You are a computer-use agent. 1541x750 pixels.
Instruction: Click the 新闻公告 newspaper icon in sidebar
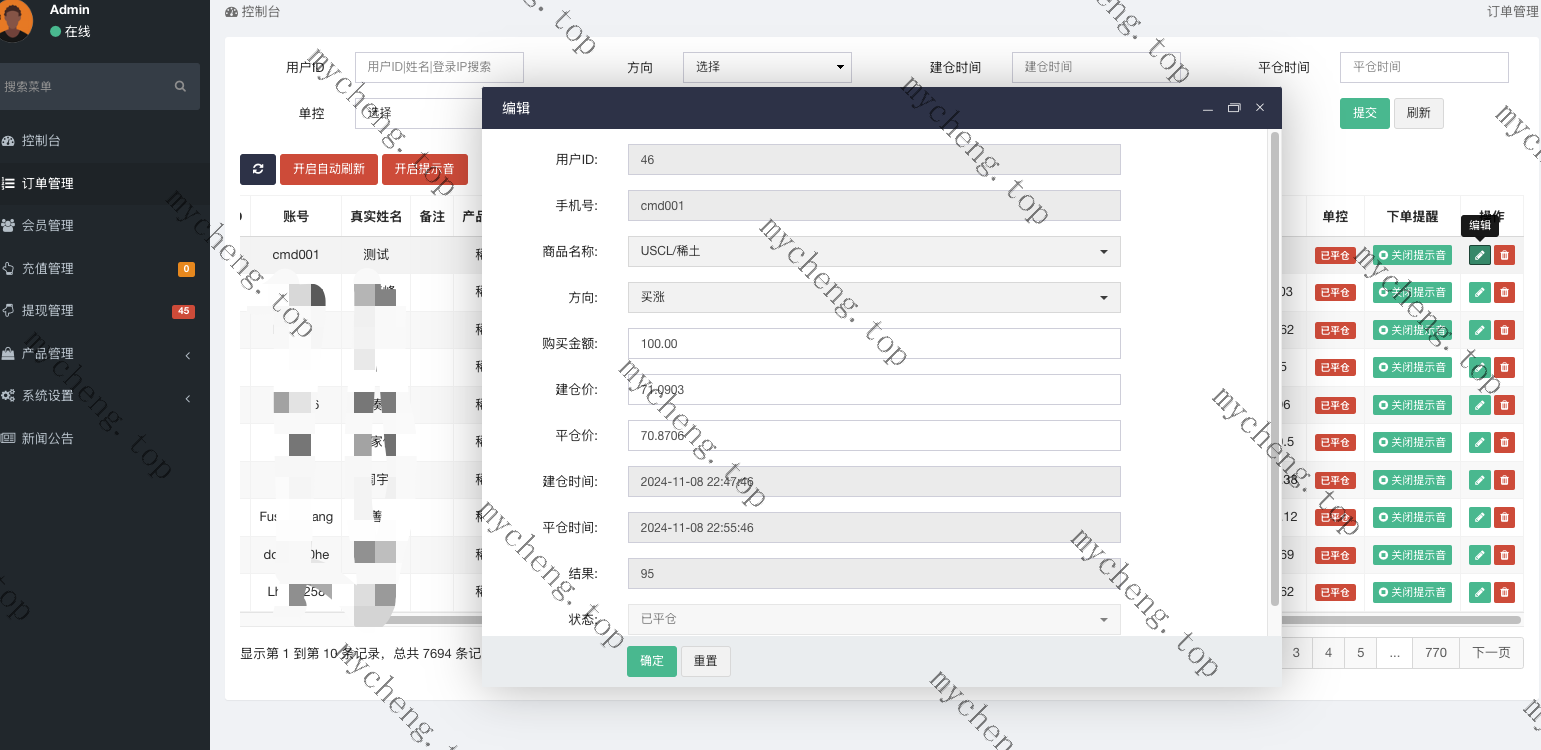click(9, 438)
